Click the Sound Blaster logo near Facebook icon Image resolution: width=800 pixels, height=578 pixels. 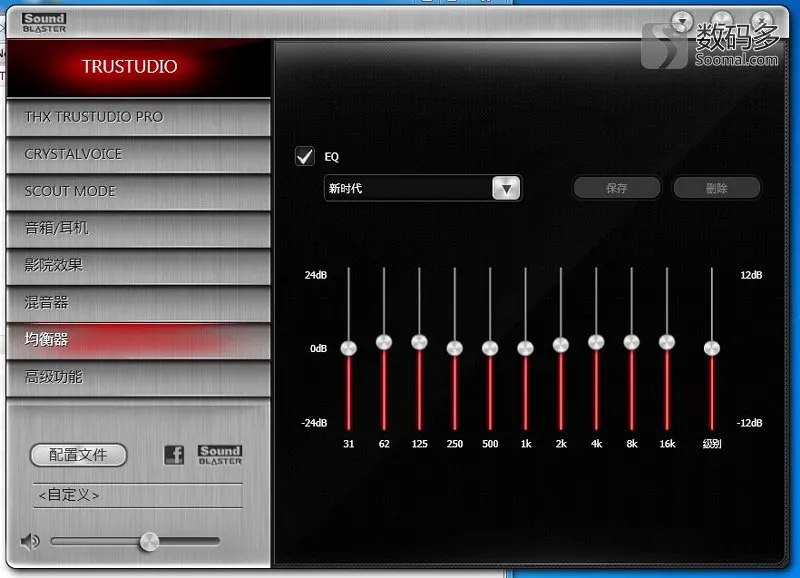click(x=220, y=454)
